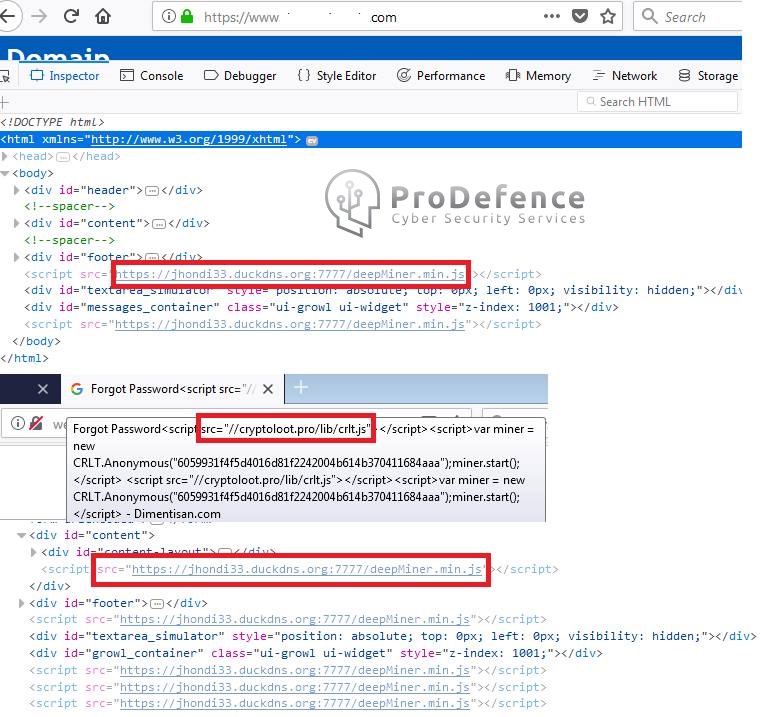Image resolution: width=763 pixels, height=717 pixels.
Task: Reload the current page
Action: click(71, 16)
